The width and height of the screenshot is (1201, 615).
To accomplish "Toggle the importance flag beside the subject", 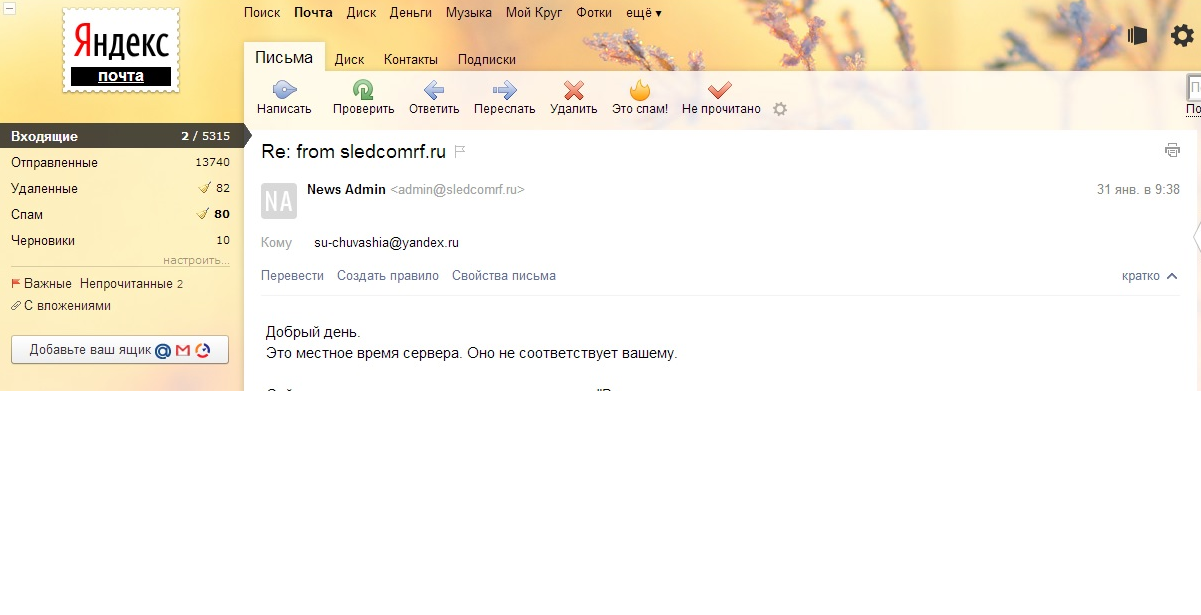I will coord(460,152).
